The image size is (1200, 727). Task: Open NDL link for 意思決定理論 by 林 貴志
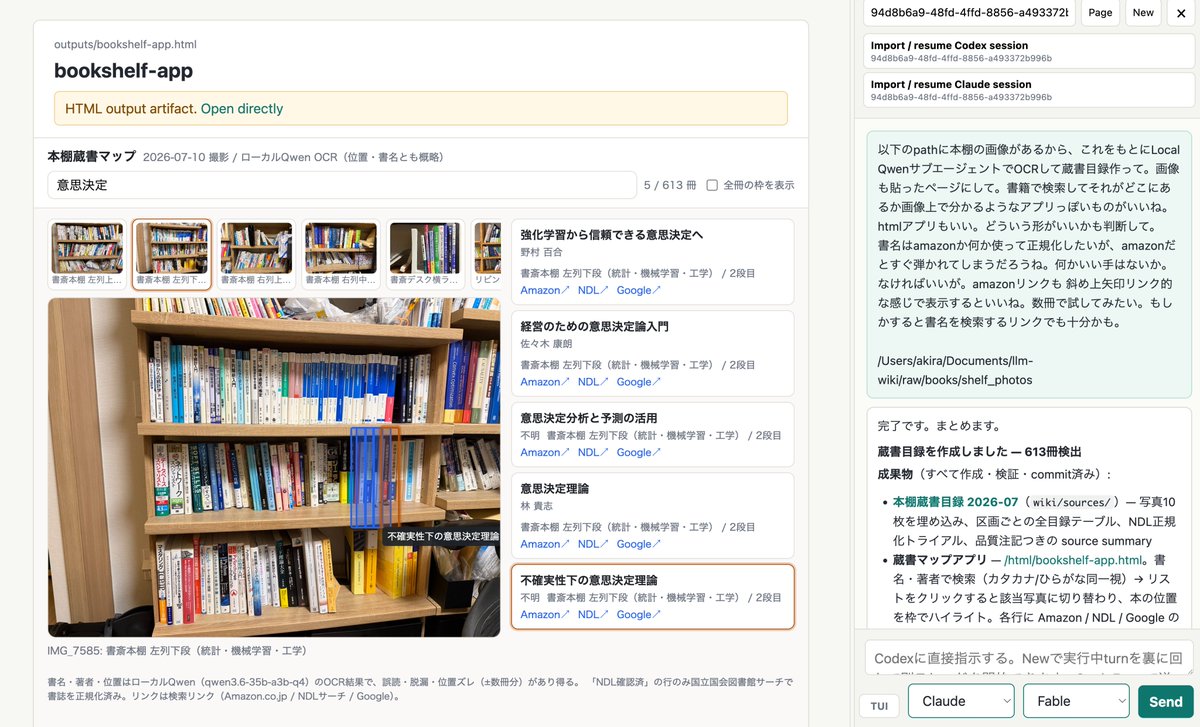[593, 544]
